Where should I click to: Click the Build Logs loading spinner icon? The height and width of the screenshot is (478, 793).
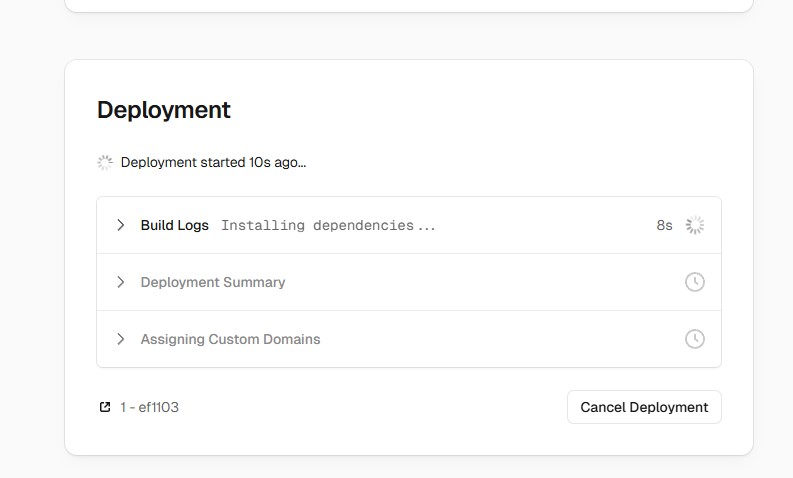695,225
